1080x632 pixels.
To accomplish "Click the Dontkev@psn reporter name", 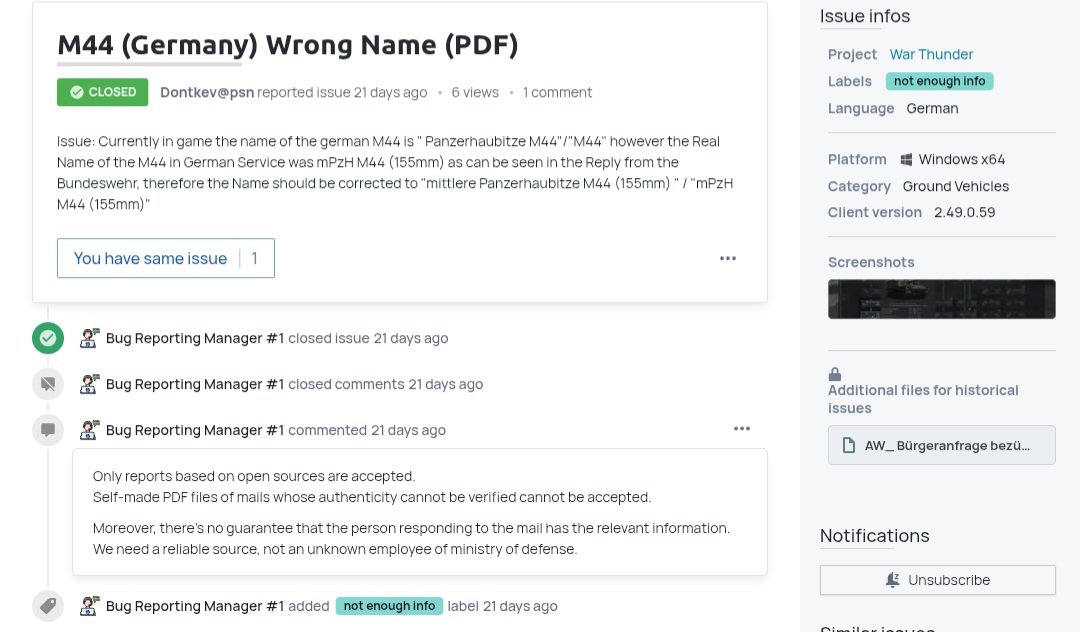I will coord(207,92).
